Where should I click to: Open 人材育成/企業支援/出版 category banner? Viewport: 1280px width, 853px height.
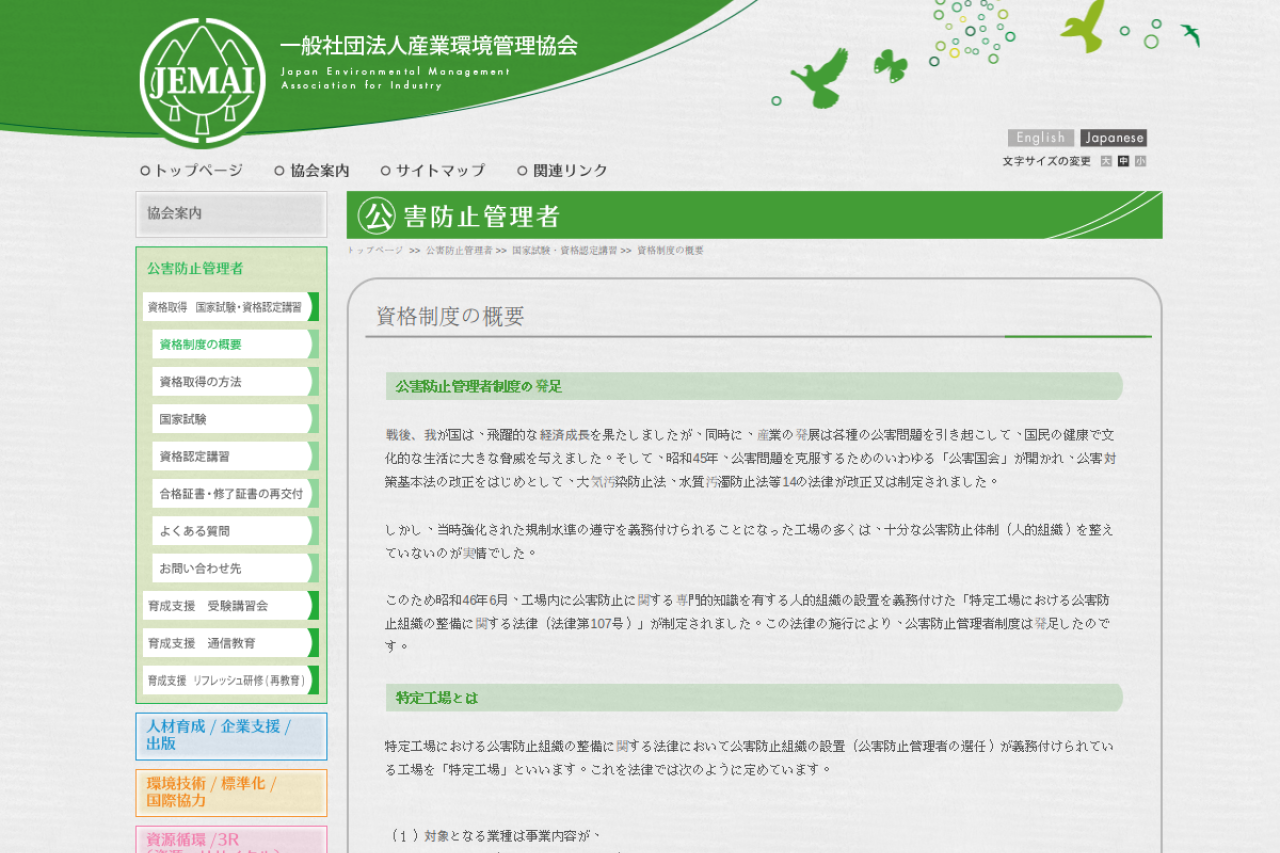click(231, 736)
